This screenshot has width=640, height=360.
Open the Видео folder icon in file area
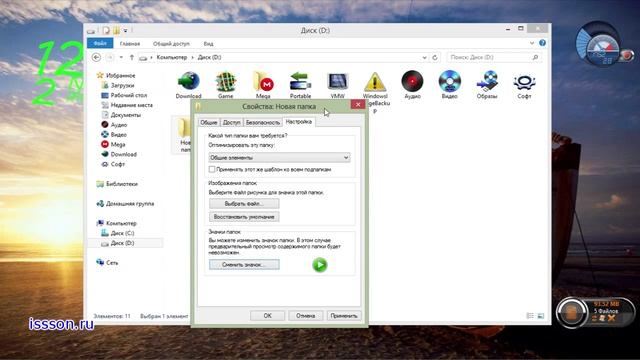pos(449,81)
